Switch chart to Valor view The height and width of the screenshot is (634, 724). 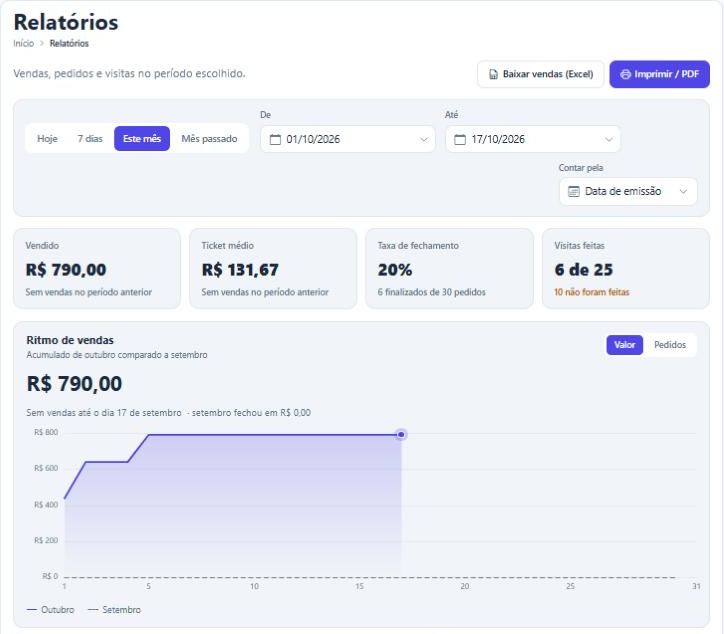624,345
